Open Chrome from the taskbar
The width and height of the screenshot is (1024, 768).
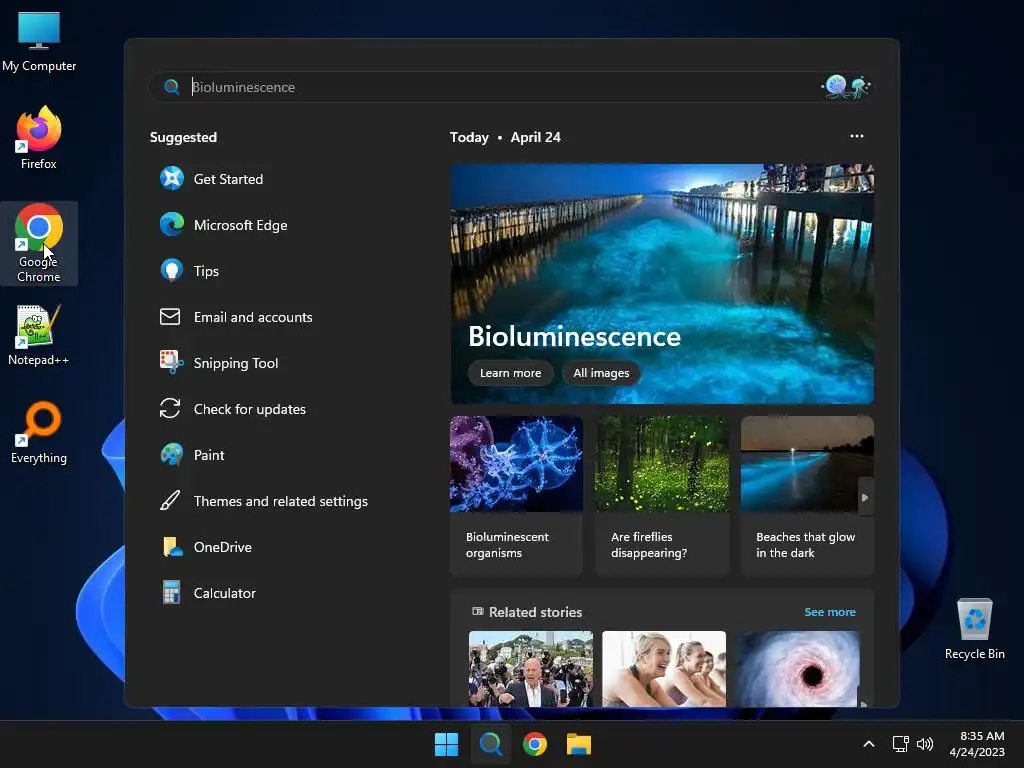coord(535,744)
